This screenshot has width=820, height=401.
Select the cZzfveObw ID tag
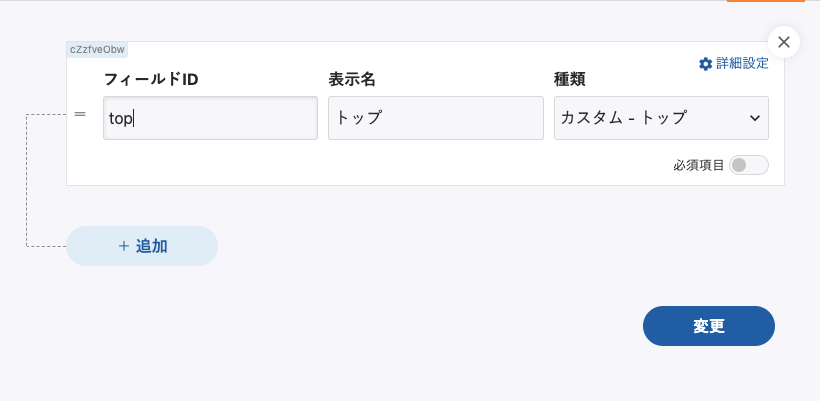[x=97, y=49]
